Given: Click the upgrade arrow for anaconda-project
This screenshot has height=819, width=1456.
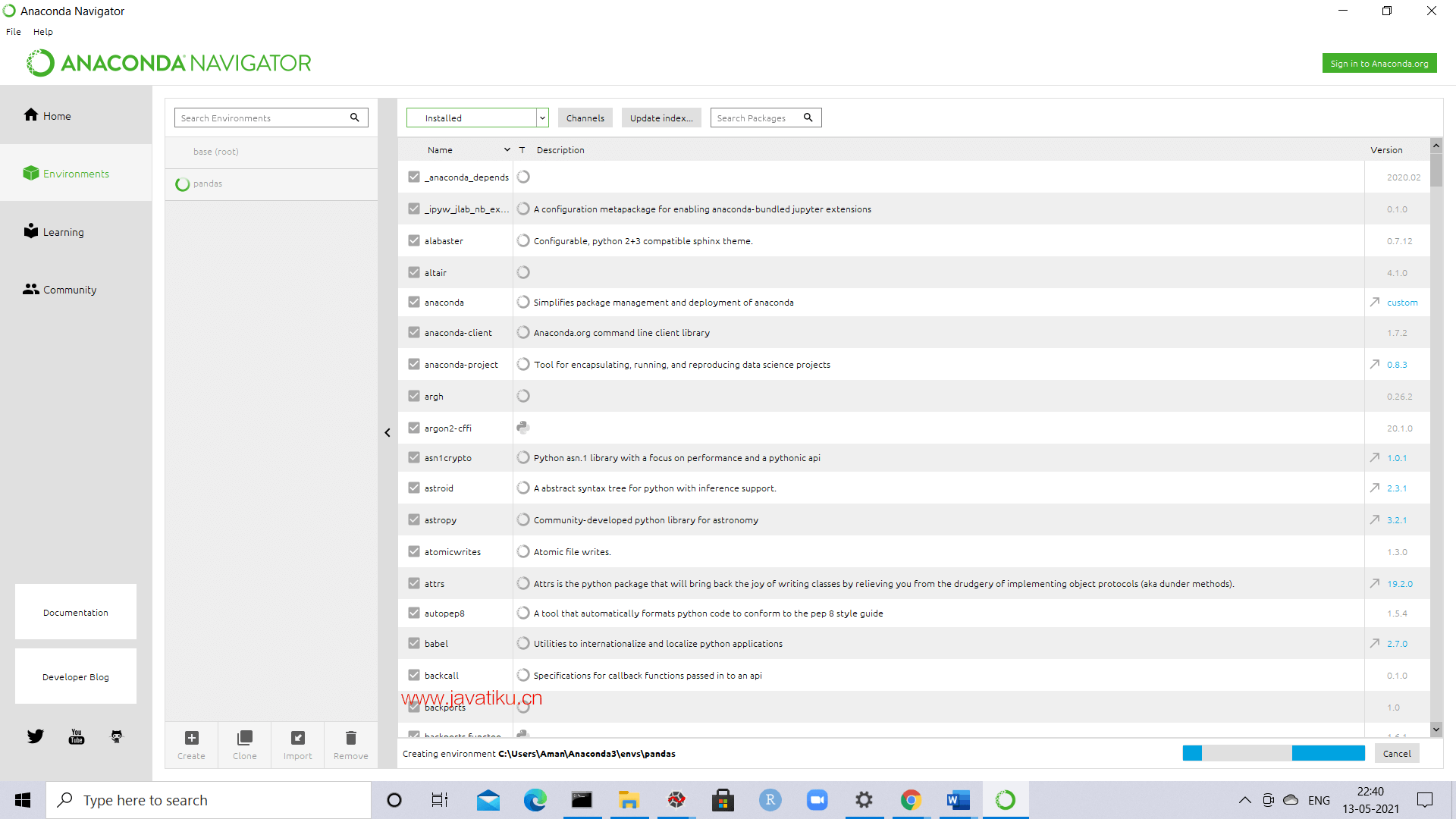Looking at the screenshot, I should click(x=1374, y=364).
